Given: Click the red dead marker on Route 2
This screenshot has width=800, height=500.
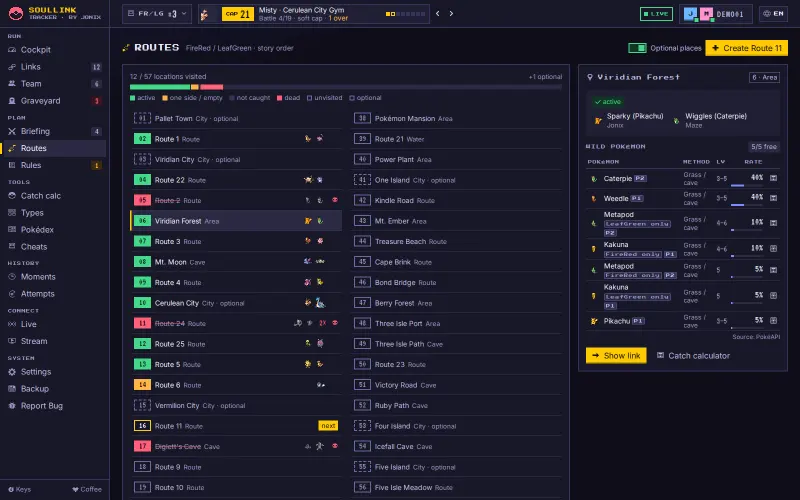Looking at the screenshot, I should tap(335, 200).
